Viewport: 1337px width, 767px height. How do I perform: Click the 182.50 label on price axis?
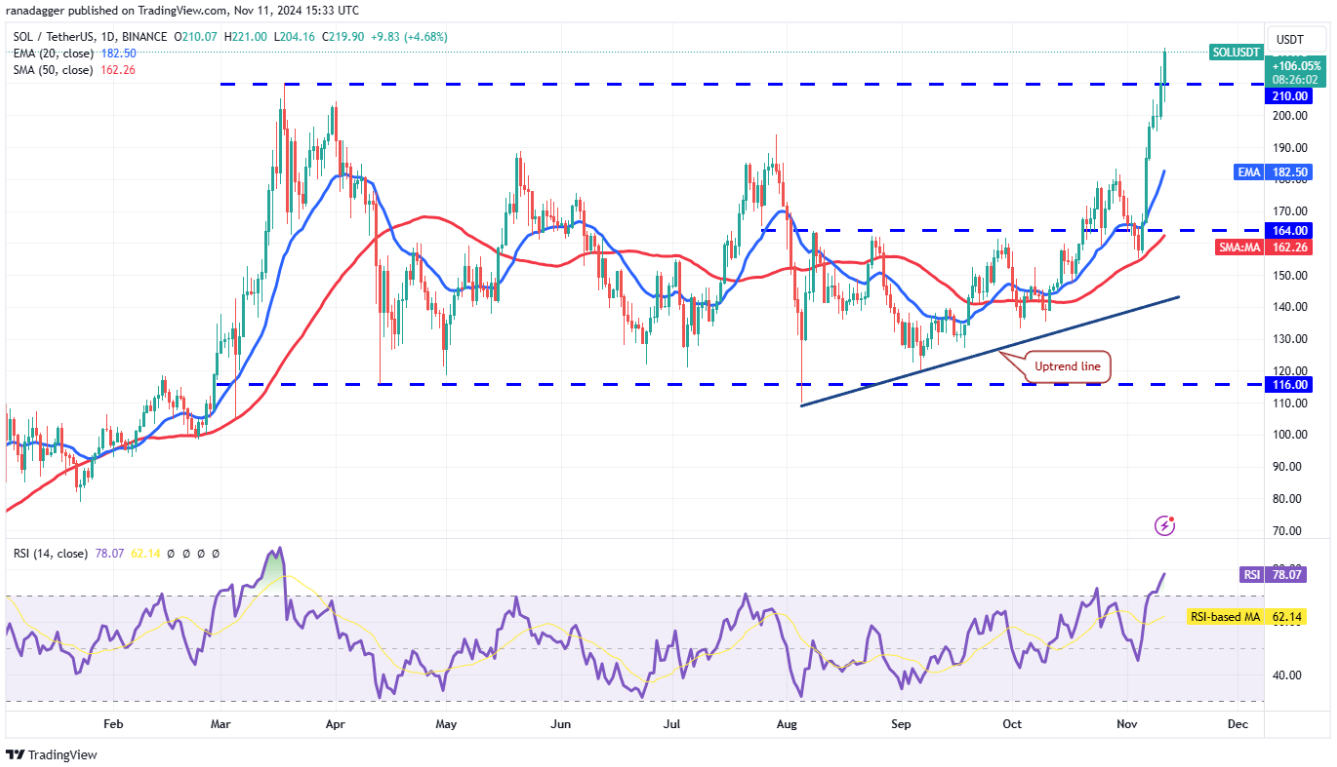[x=1289, y=172]
